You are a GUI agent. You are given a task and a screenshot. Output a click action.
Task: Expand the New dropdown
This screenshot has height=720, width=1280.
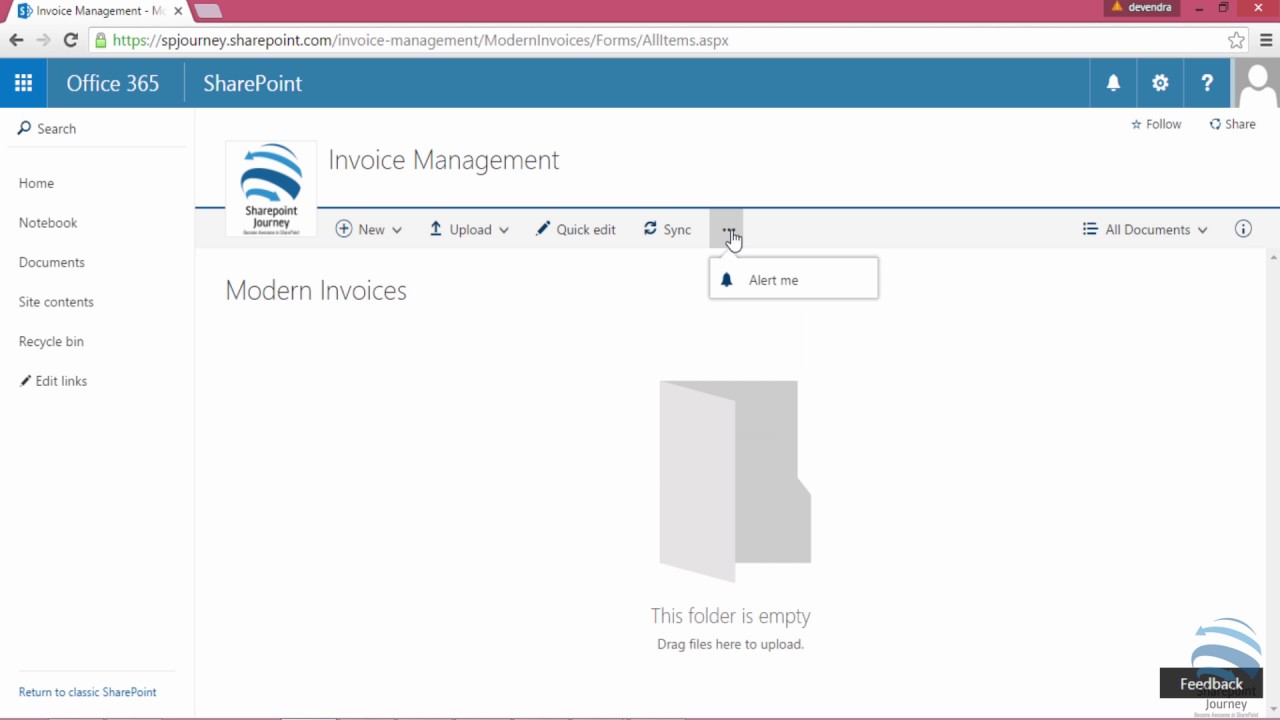click(369, 229)
